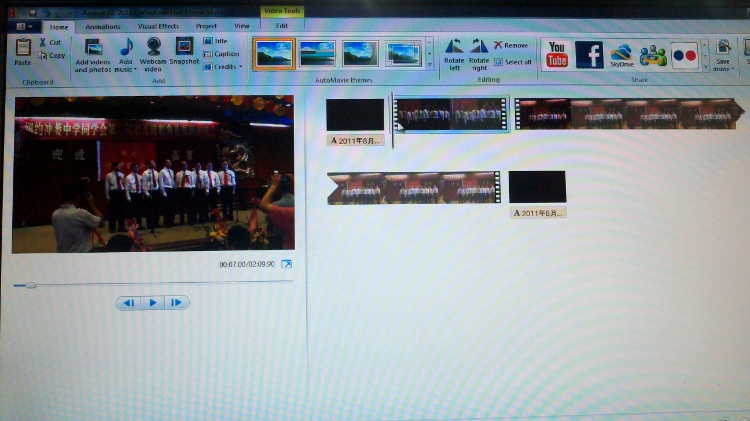Step to the next frame
Viewport: 750px width, 421px height.
(175, 302)
